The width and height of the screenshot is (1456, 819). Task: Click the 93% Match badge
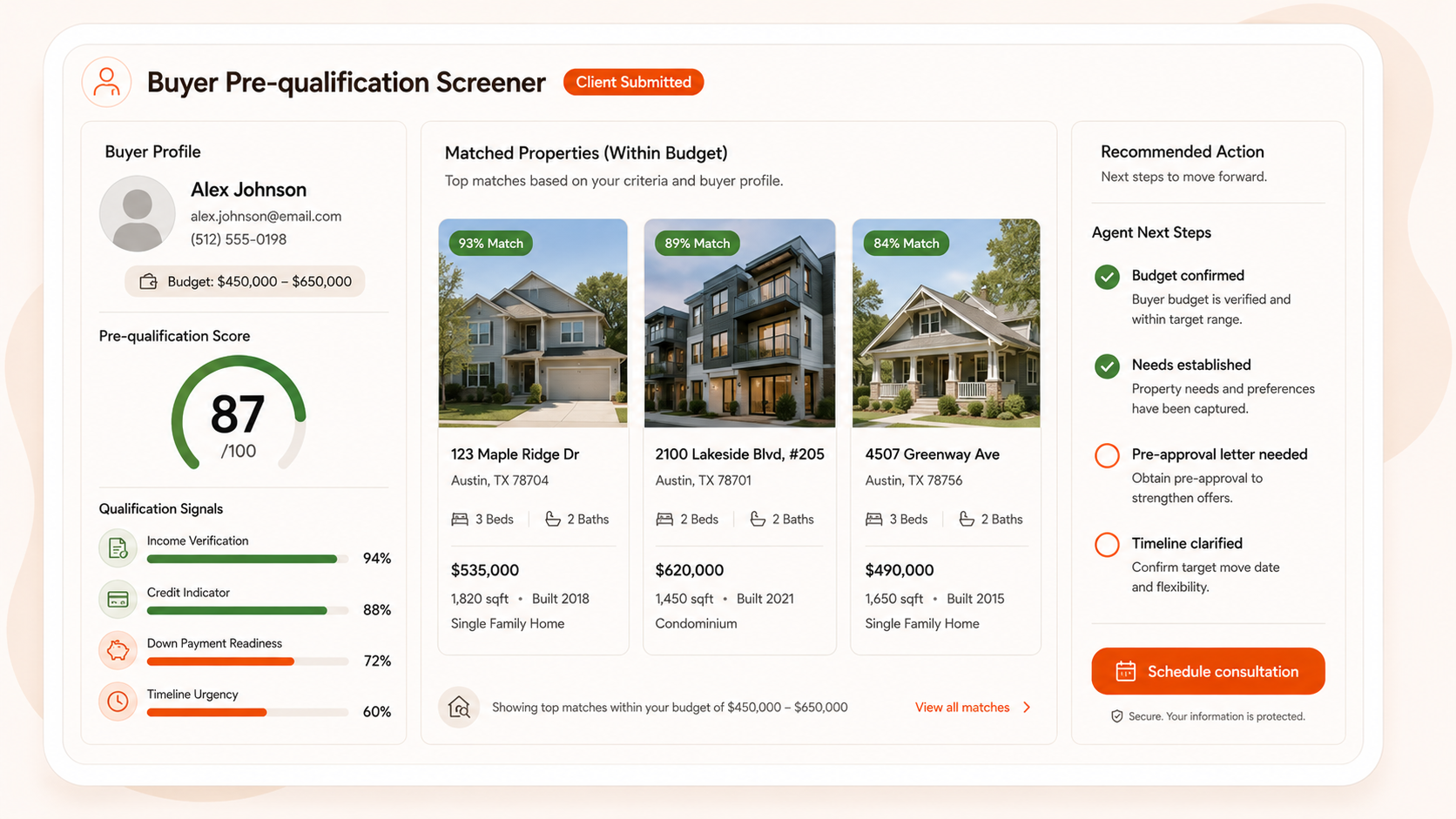coord(491,243)
